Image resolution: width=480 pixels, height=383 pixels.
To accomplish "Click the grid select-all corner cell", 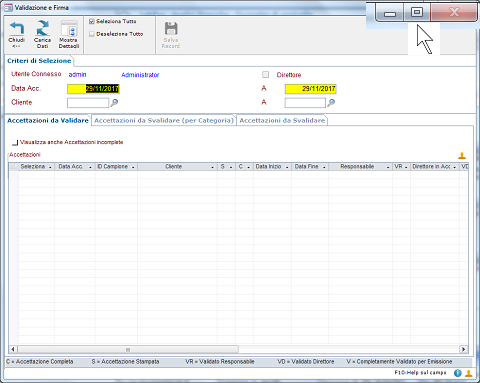I will pos(14,167).
